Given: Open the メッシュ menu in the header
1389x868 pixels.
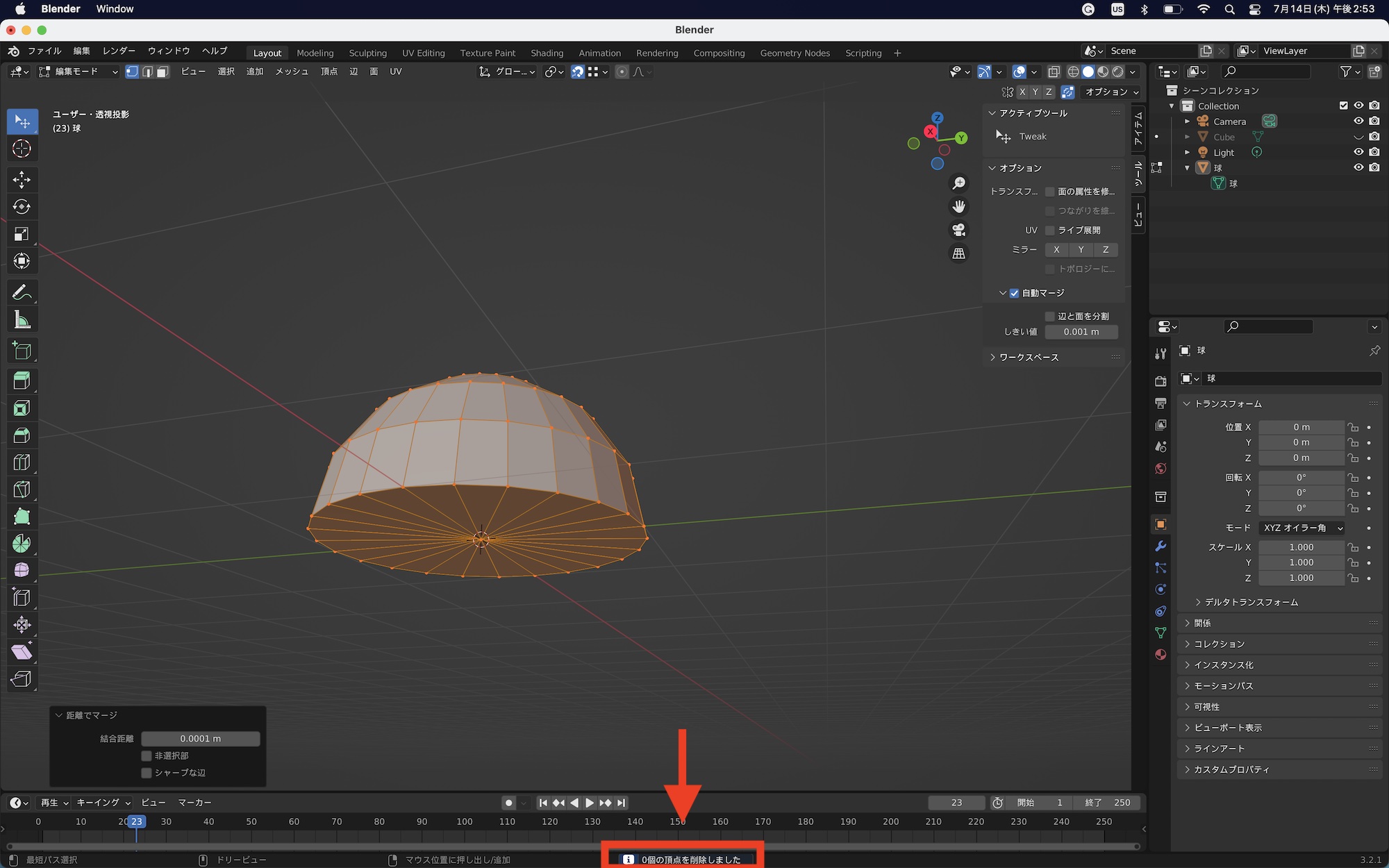Looking at the screenshot, I should tap(291, 72).
